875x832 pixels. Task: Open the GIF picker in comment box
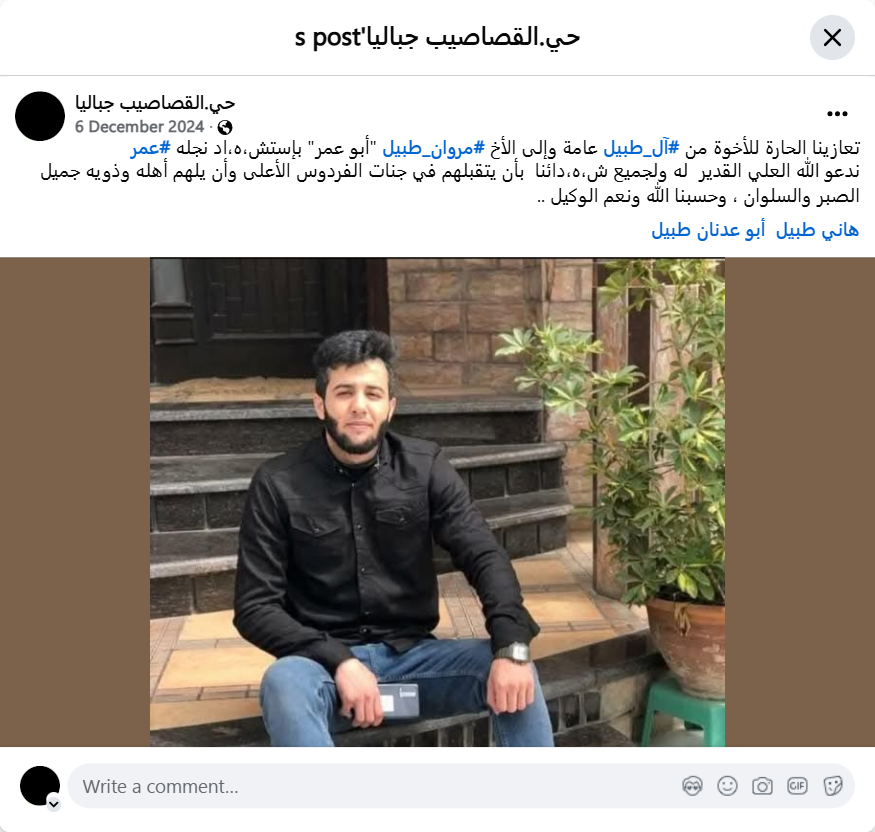(797, 786)
